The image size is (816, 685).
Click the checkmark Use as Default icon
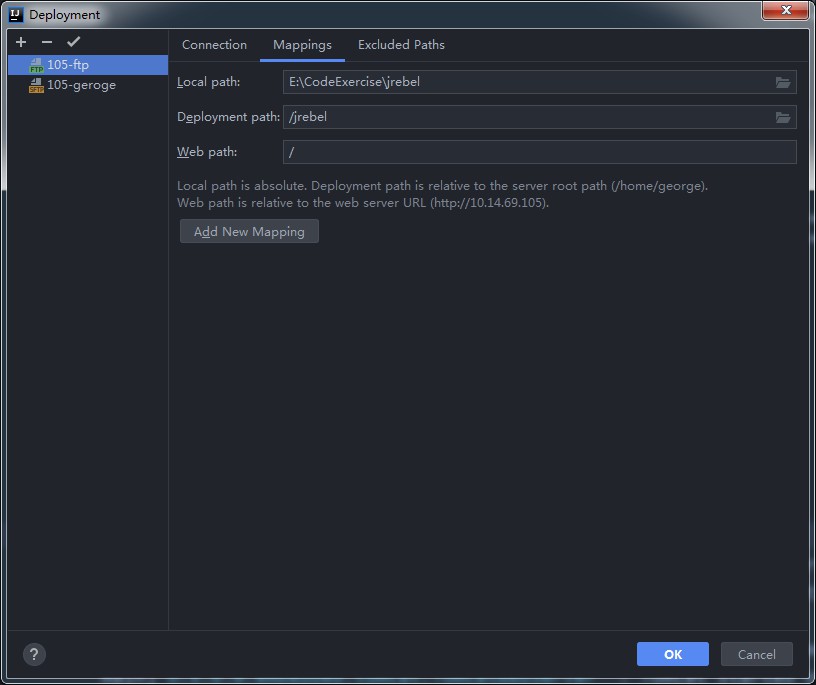pyautogui.click(x=73, y=42)
